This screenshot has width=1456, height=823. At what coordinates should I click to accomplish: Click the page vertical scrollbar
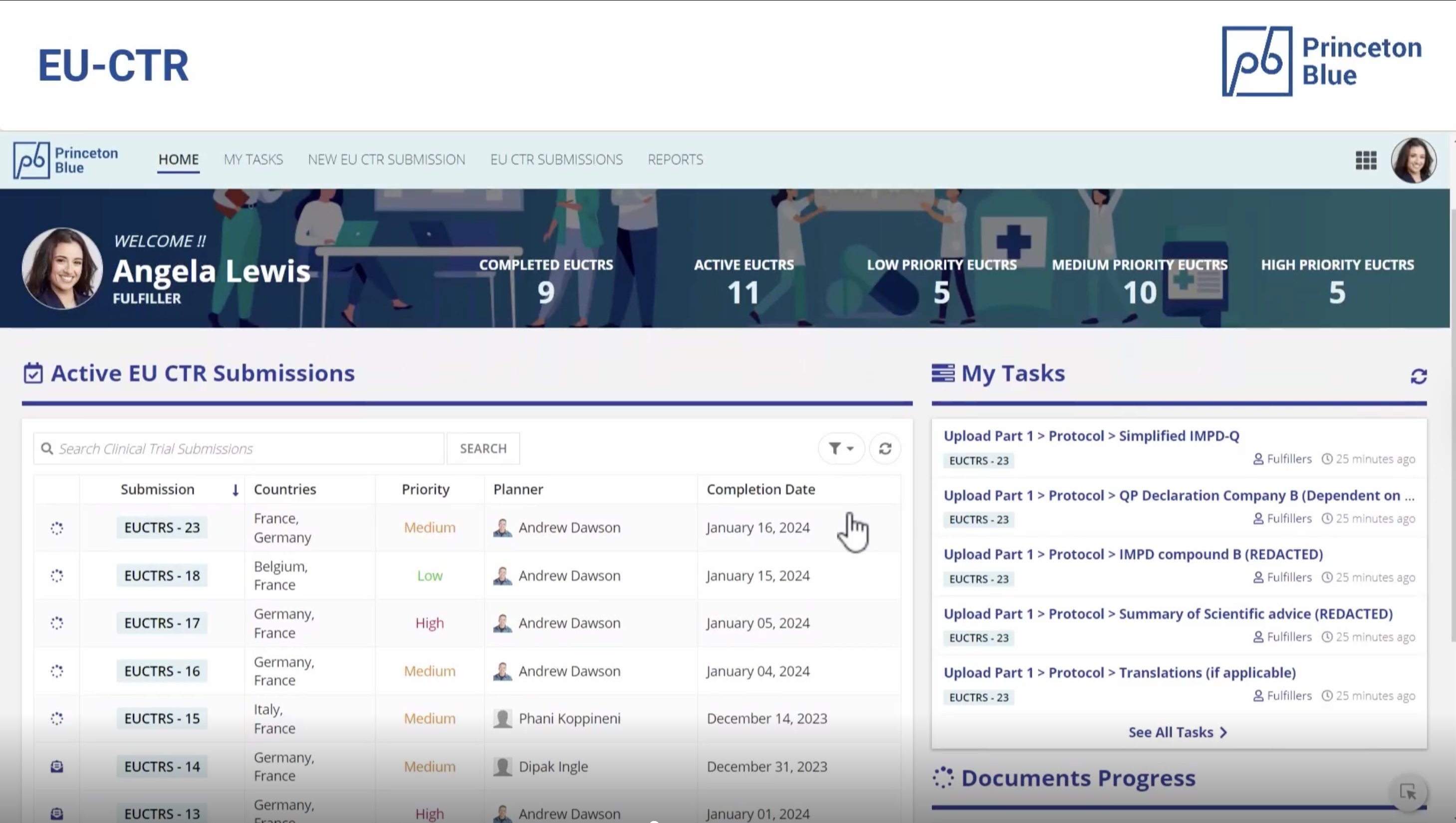click(x=1452, y=424)
